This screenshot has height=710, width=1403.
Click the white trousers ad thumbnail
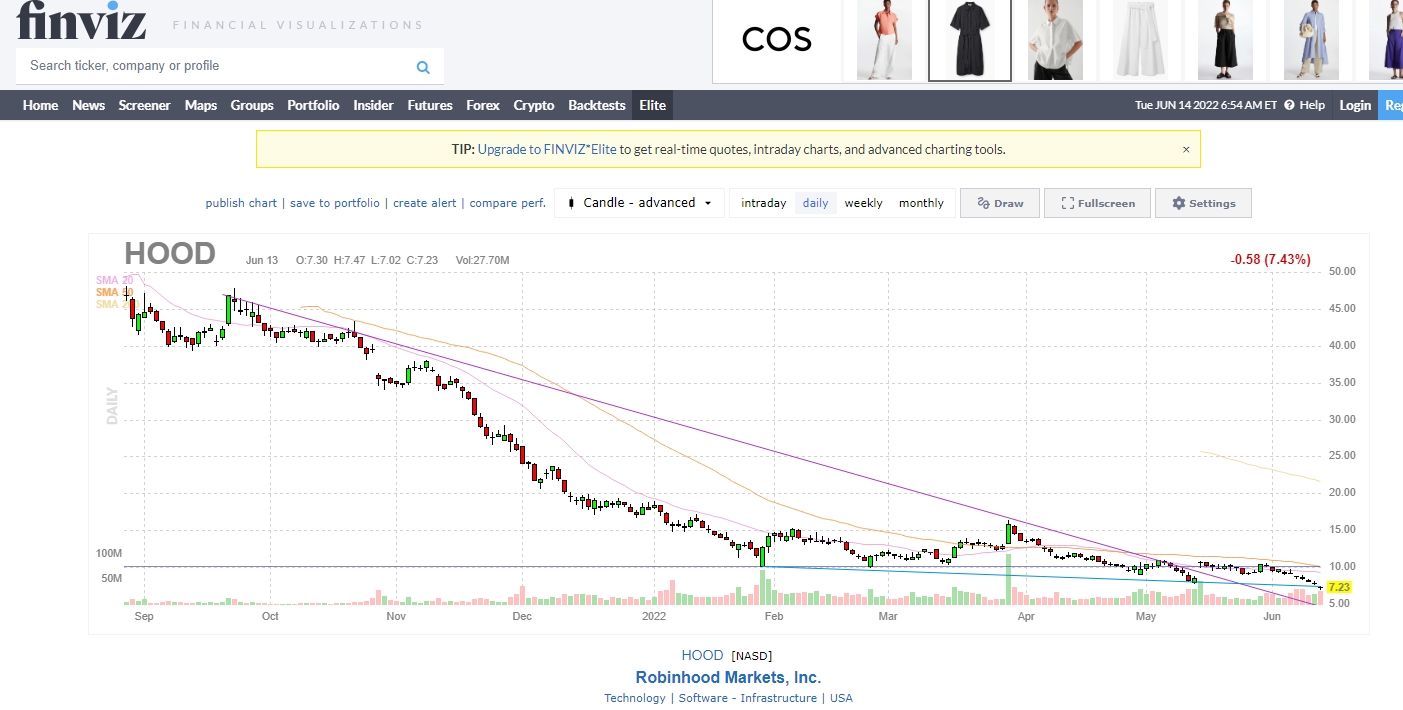(1140, 40)
